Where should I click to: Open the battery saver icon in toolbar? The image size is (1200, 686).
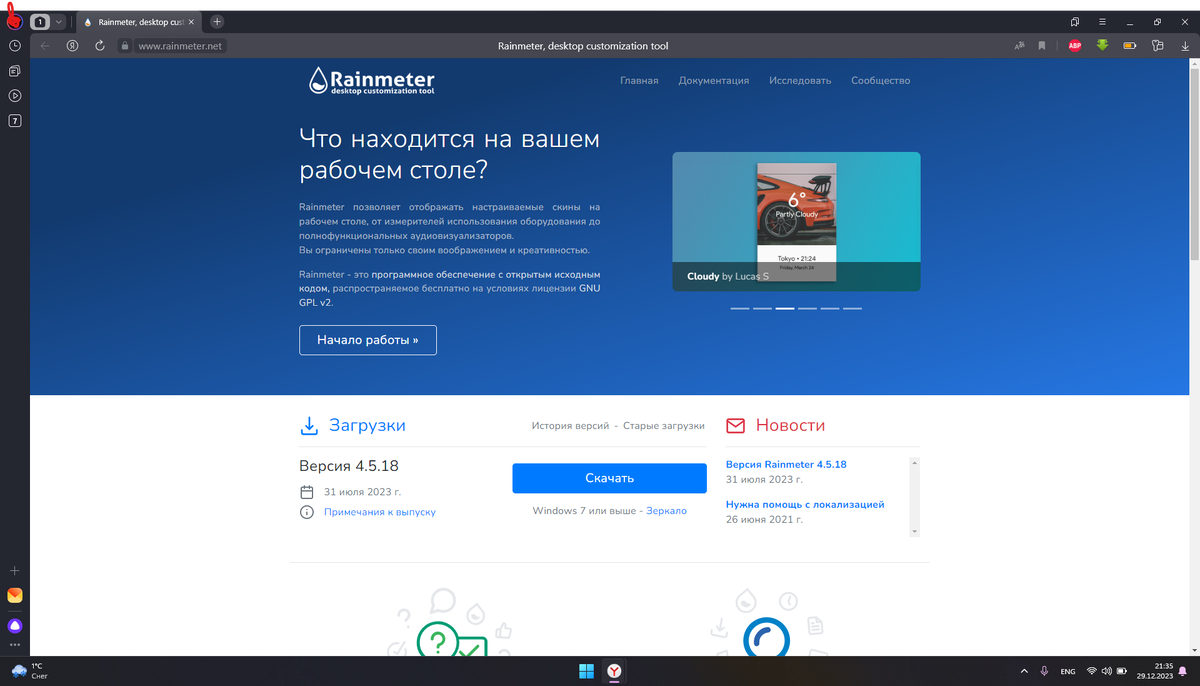1130,45
